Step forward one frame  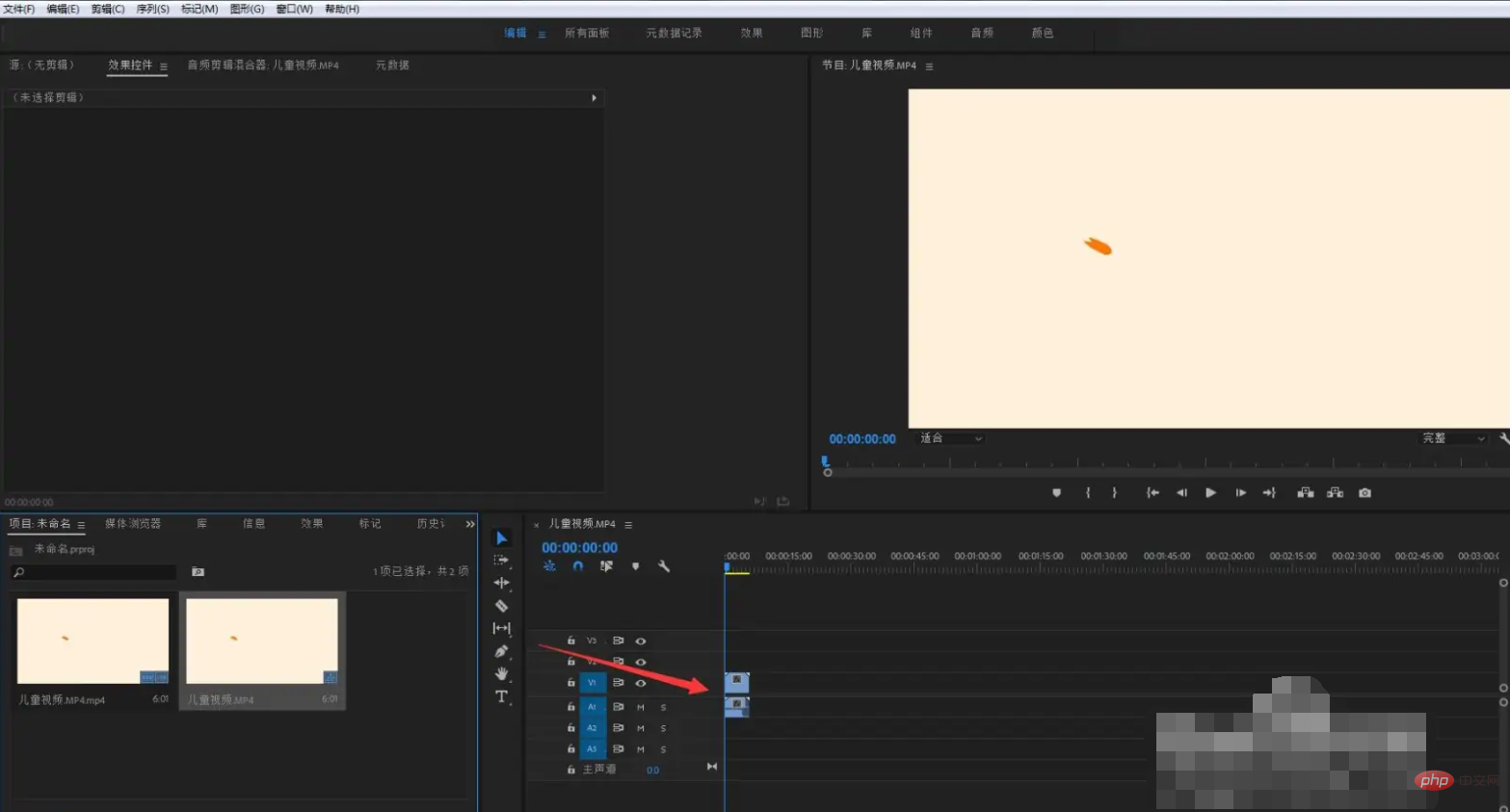(1240, 492)
